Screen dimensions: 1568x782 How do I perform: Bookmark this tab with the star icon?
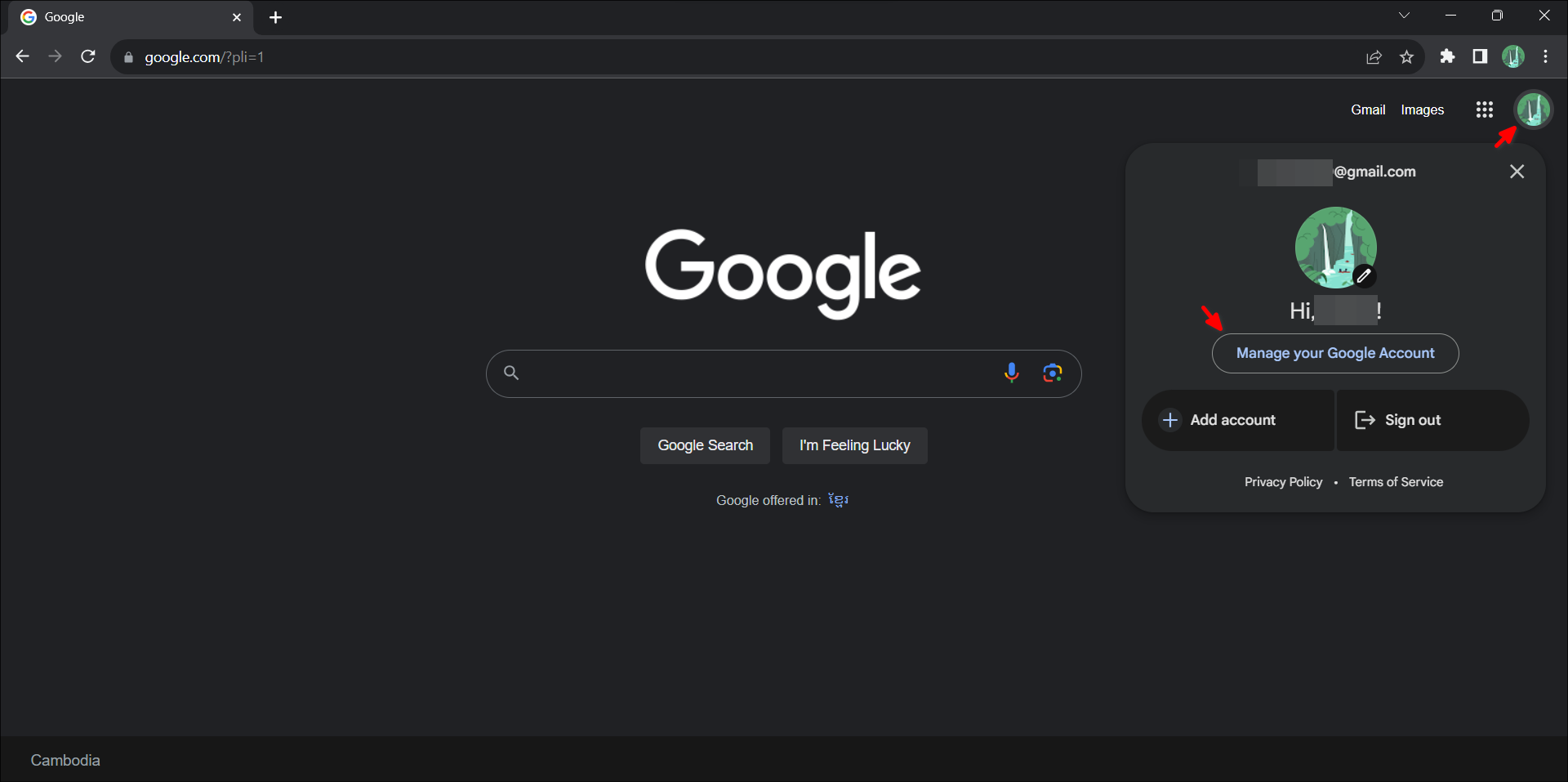pyautogui.click(x=1406, y=57)
